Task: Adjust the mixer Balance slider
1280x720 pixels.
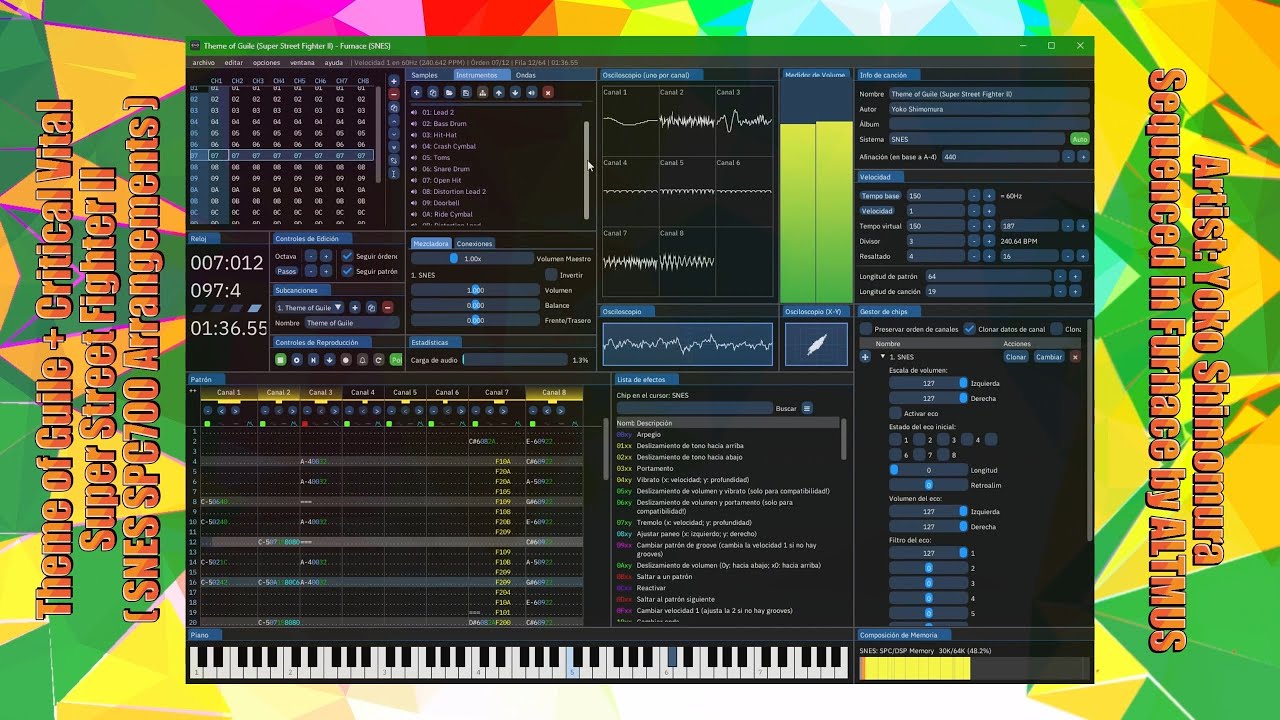Action: tap(475, 305)
